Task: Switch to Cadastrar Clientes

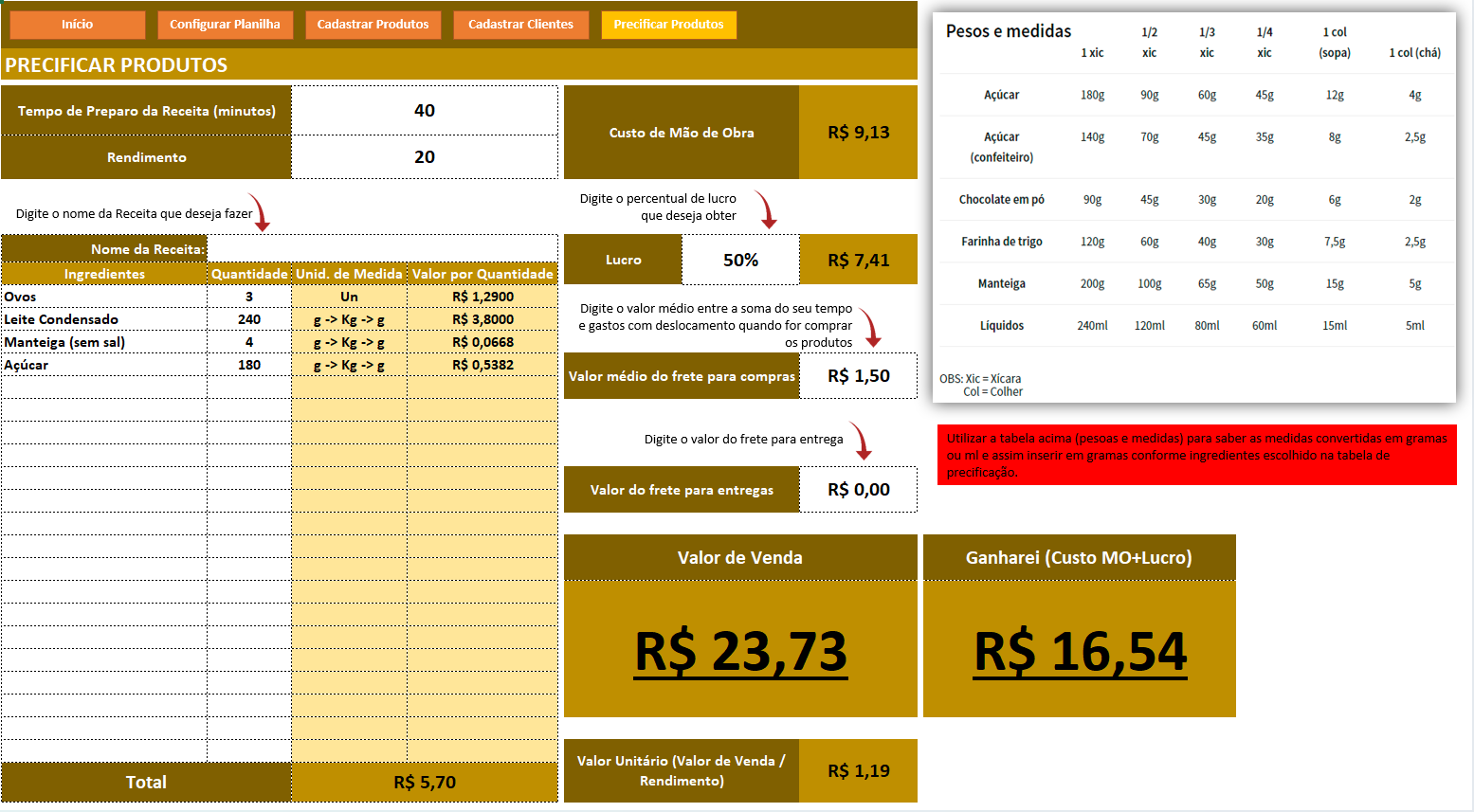Action: pyautogui.click(x=520, y=25)
